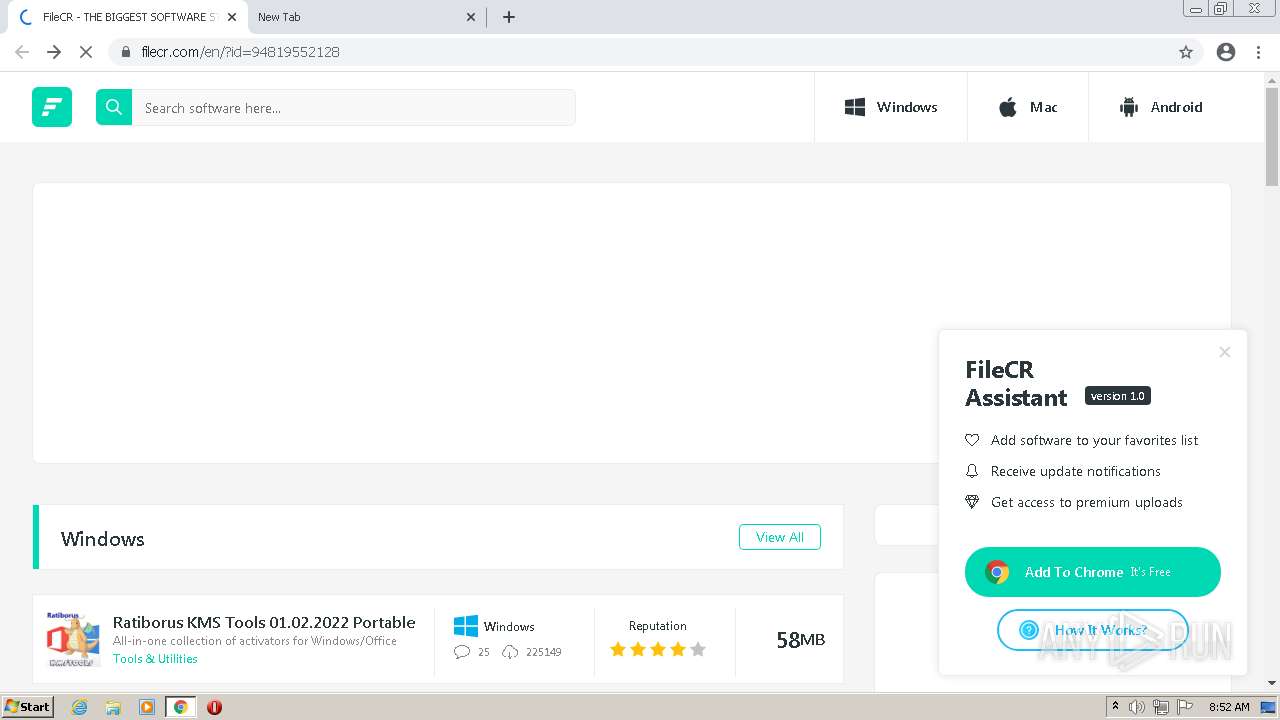Open Chrome's three-dot menu
Image resolution: width=1280 pixels, height=720 pixels.
(1258, 52)
